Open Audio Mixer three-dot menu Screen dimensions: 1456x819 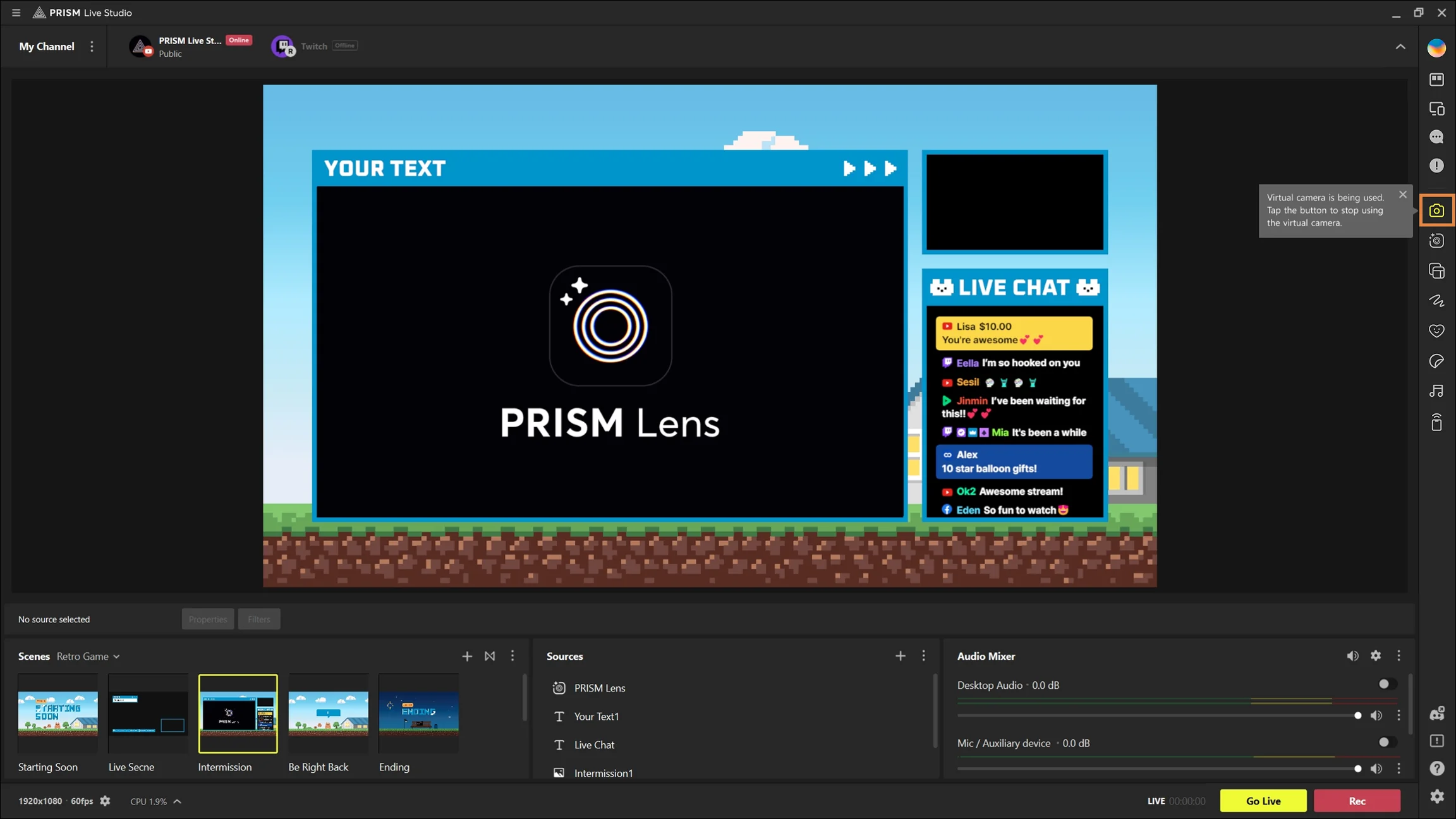1398,656
